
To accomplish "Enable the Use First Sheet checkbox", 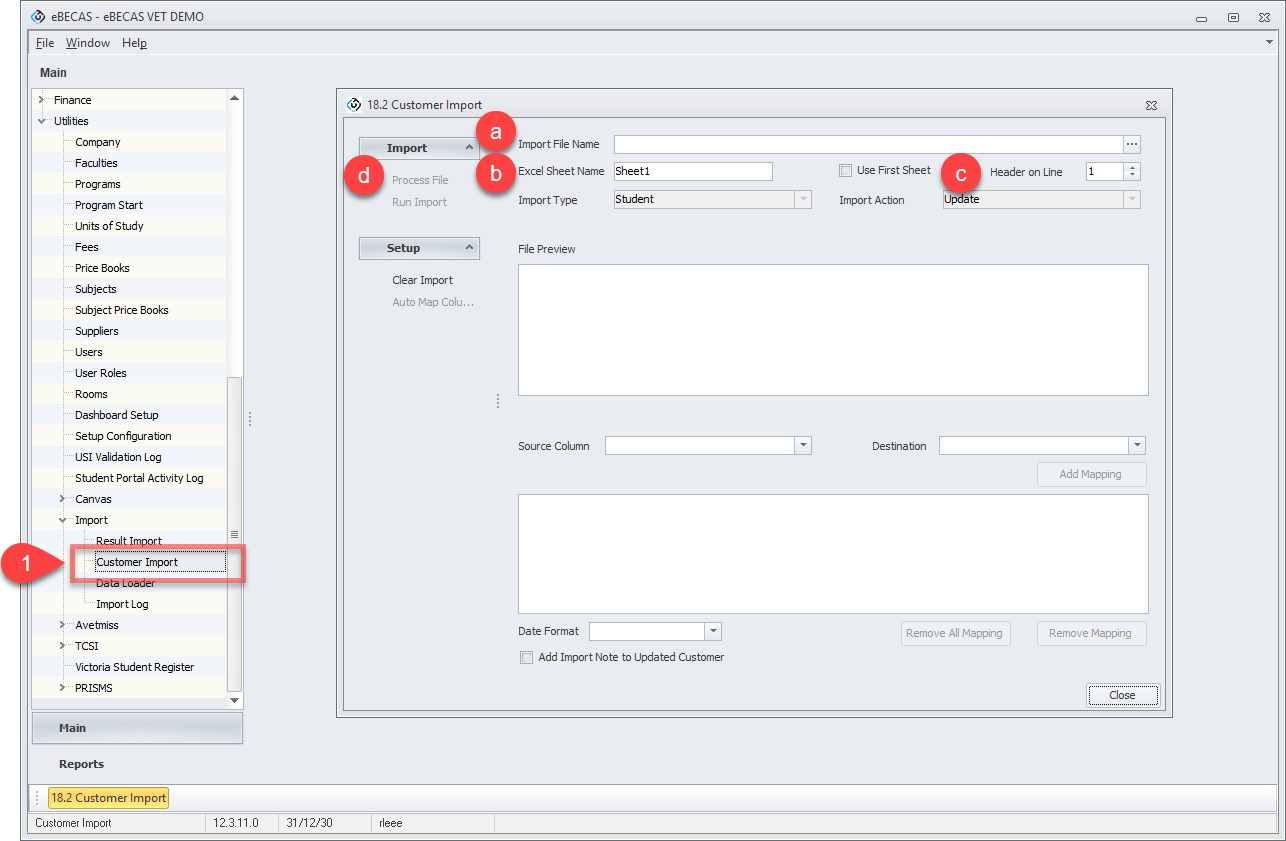I will tap(846, 171).
